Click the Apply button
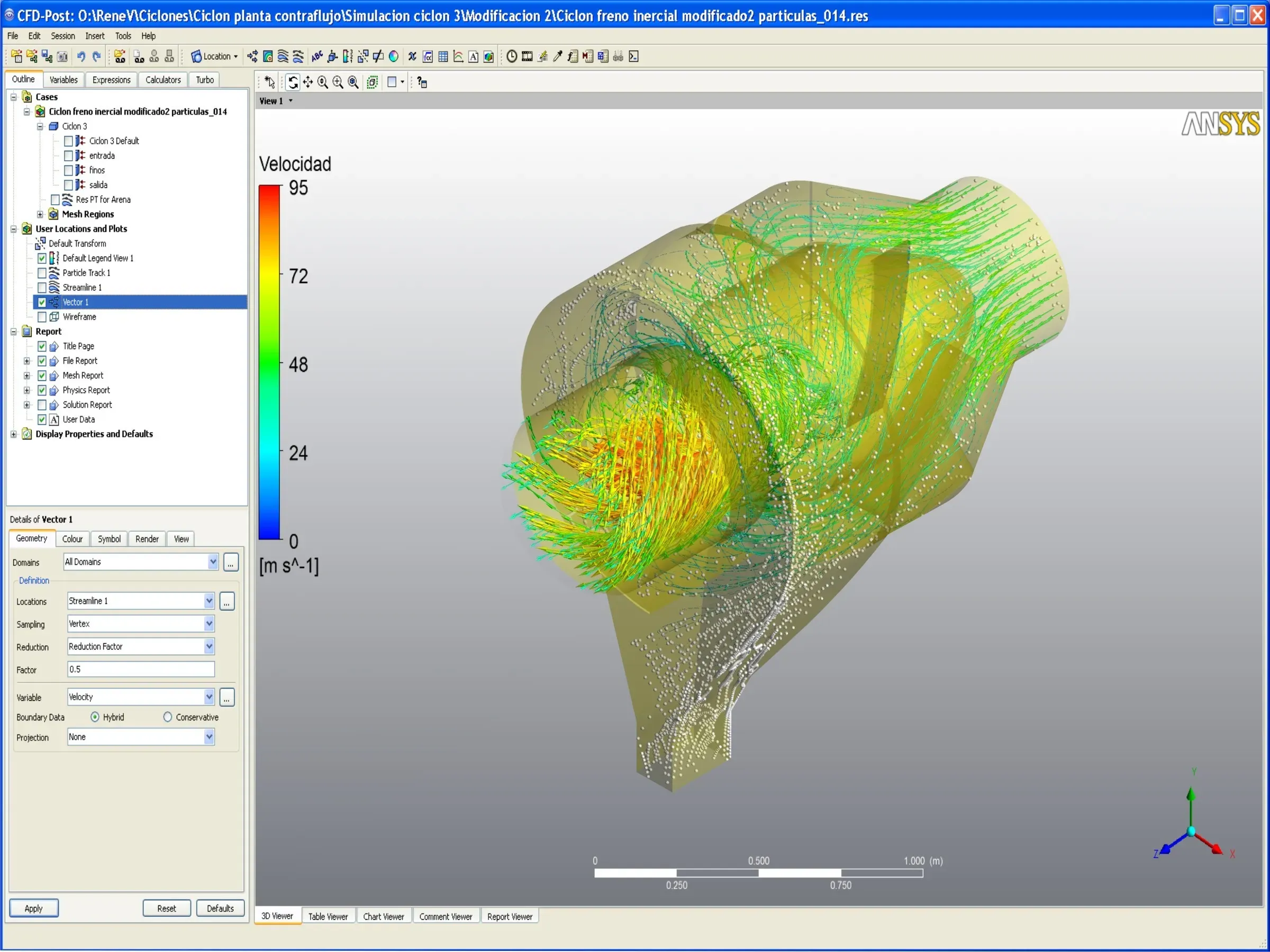 tap(33, 909)
